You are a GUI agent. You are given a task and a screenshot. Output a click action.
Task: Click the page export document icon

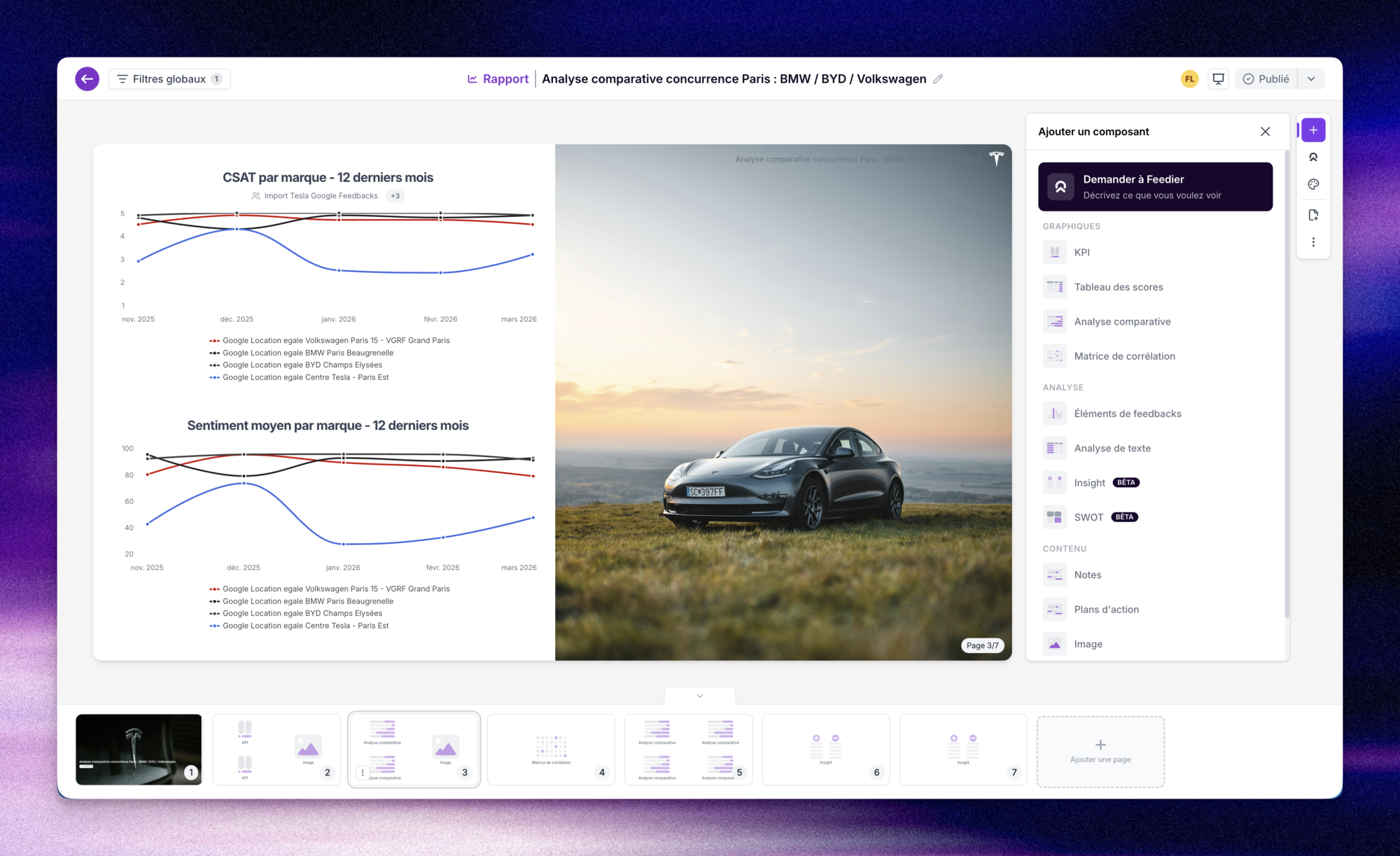[x=1313, y=215]
